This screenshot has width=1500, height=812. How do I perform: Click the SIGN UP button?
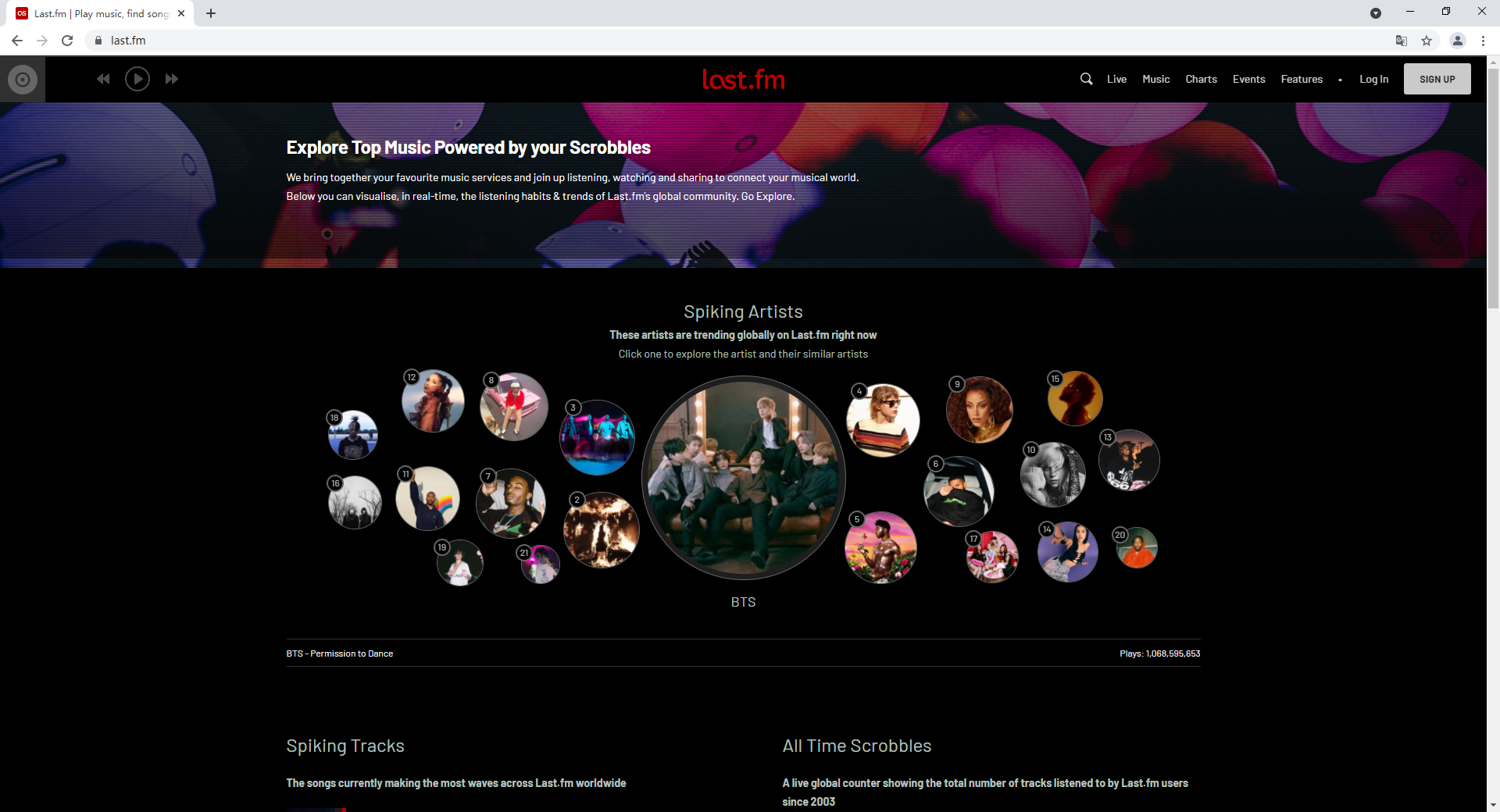1437,79
